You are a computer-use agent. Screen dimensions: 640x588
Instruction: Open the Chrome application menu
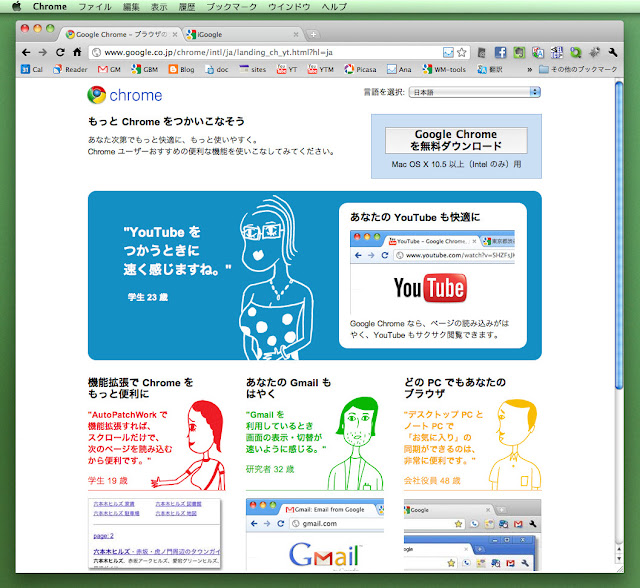[x=50, y=7]
